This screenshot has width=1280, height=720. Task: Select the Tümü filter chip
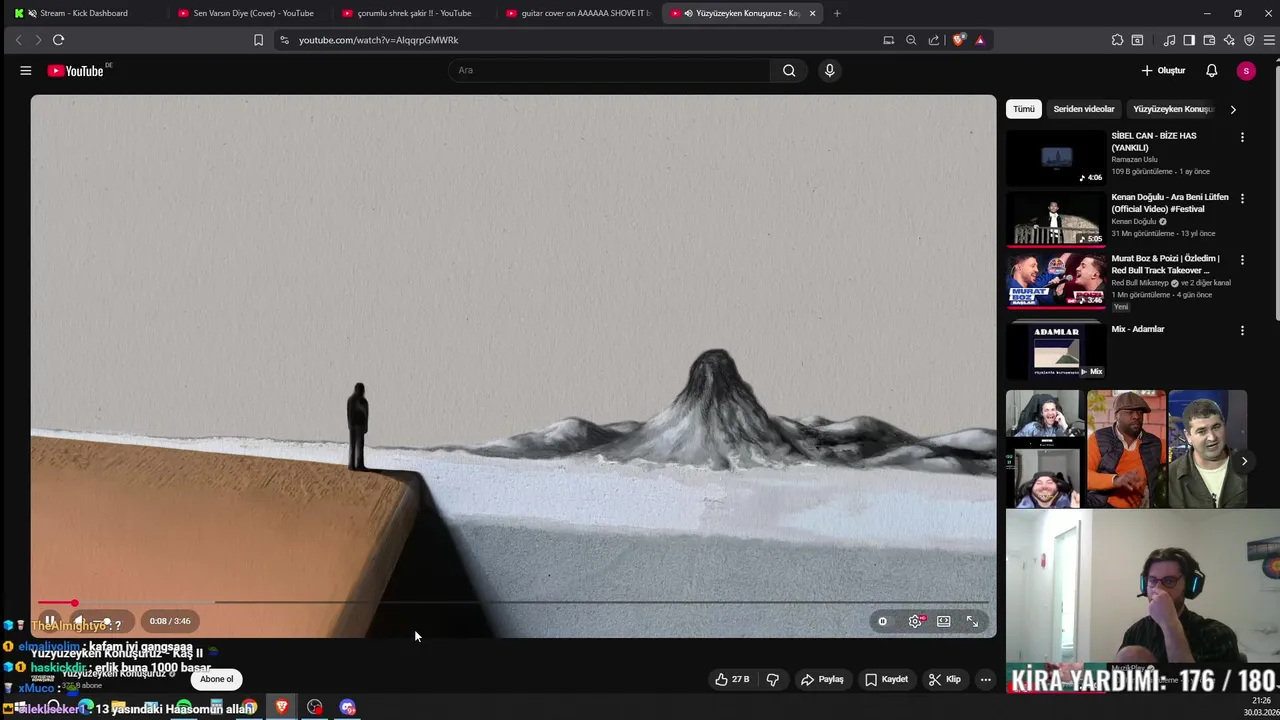[1024, 109]
